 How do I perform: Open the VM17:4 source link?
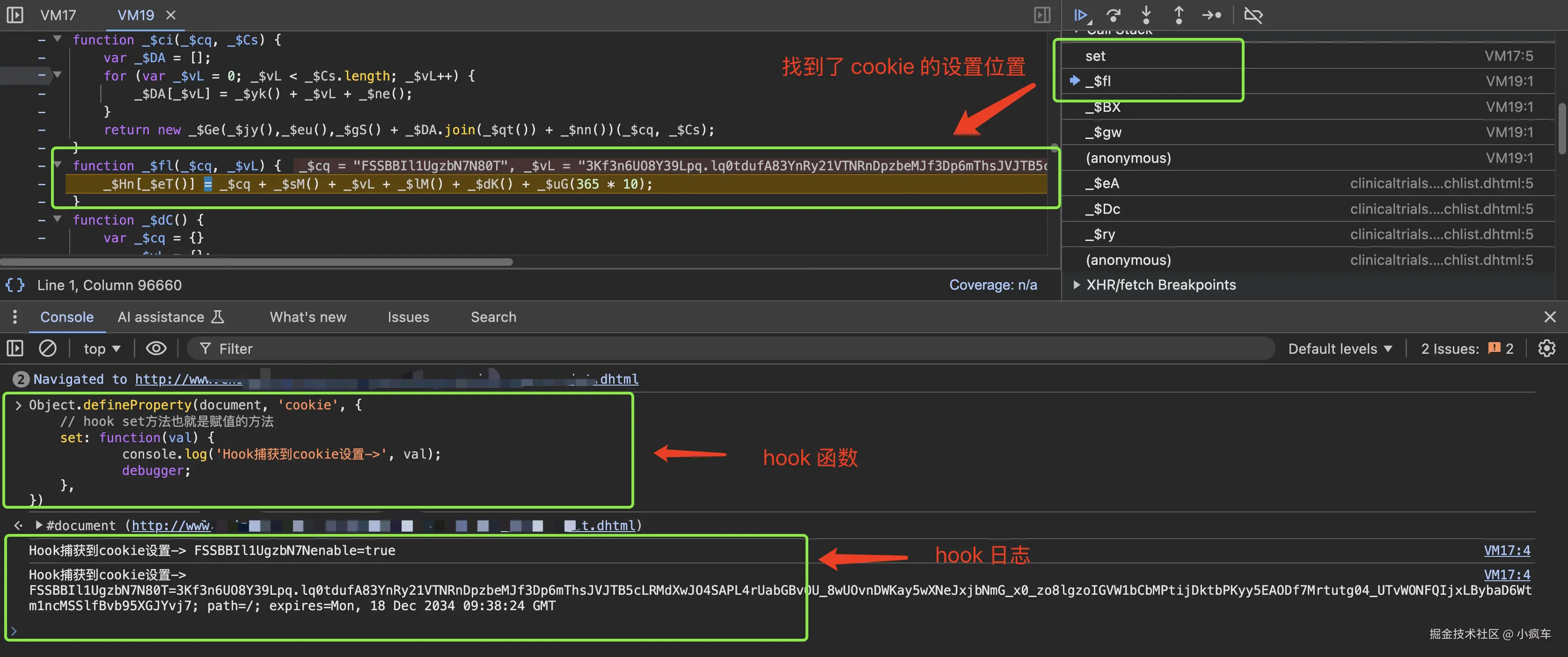coord(1507,550)
